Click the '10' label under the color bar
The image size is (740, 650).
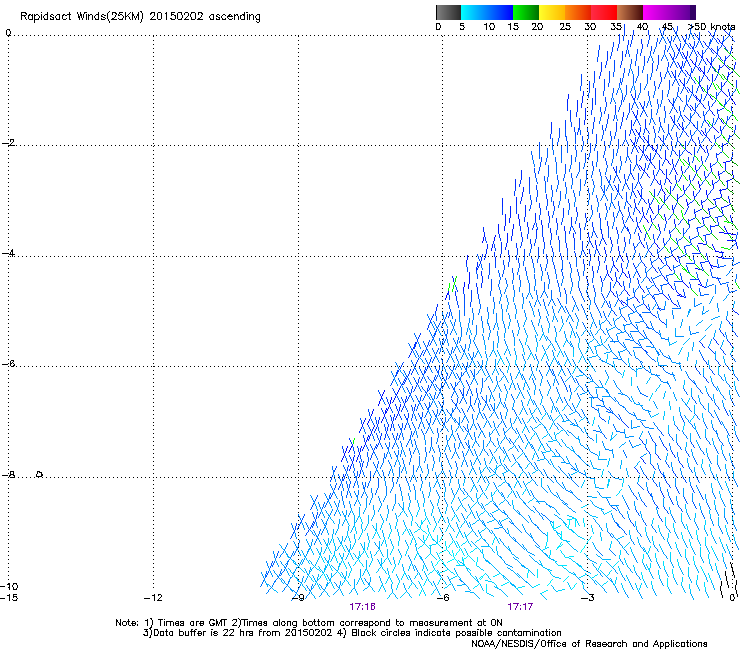point(489,27)
